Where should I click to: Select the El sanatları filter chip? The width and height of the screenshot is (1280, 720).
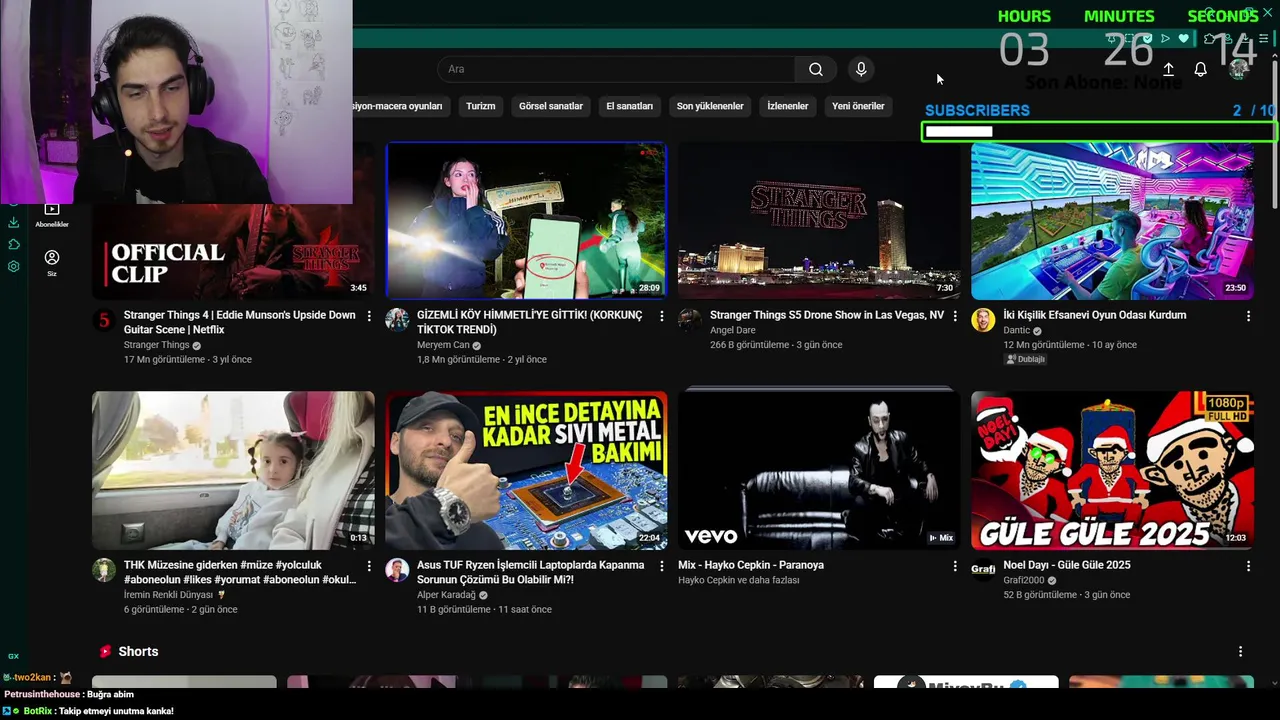click(629, 106)
